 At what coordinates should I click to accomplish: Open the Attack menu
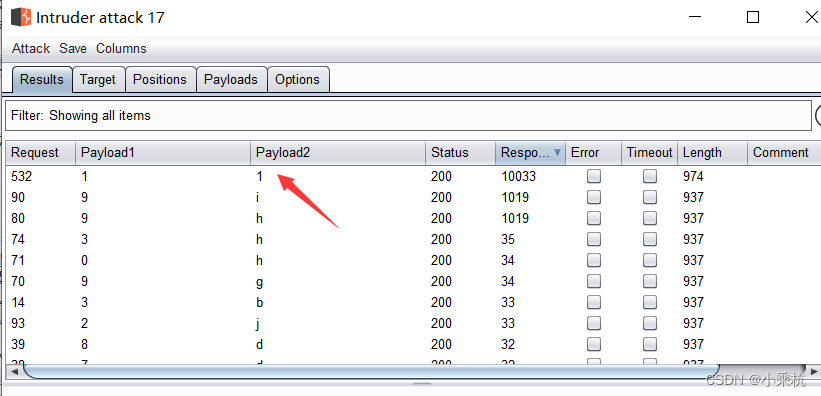(x=31, y=49)
